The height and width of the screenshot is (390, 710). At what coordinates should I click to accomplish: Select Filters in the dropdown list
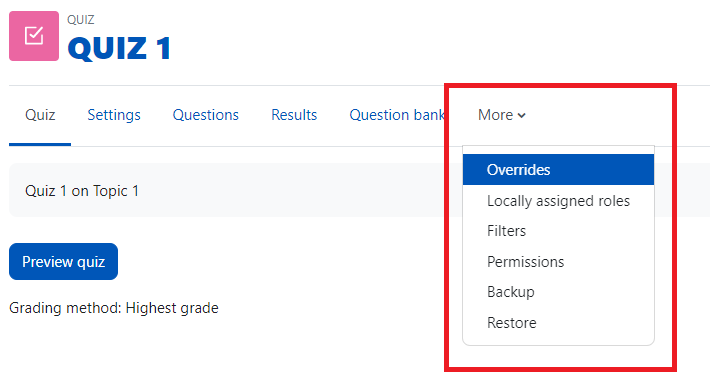tap(558, 231)
